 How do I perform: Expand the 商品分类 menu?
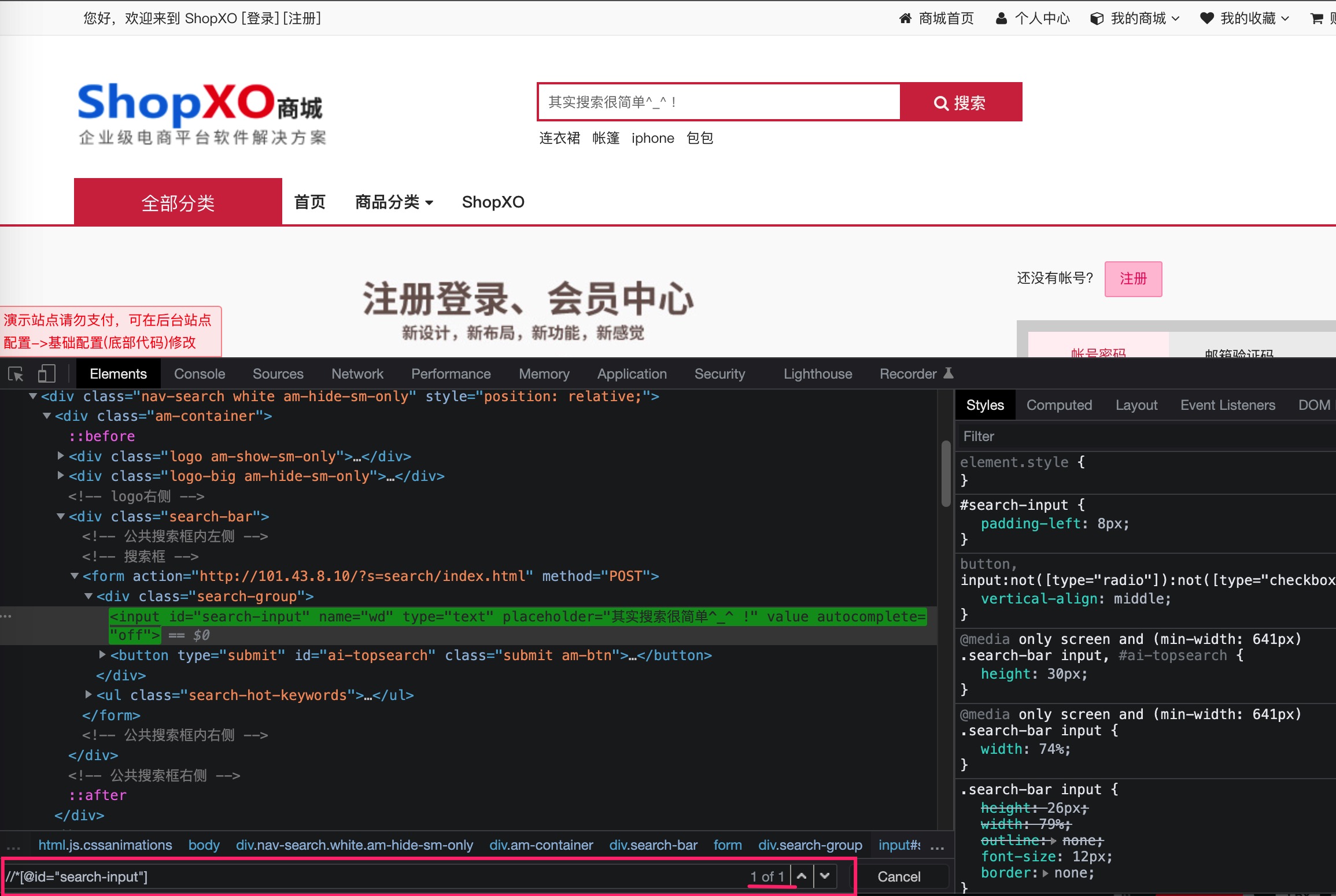pos(394,202)
